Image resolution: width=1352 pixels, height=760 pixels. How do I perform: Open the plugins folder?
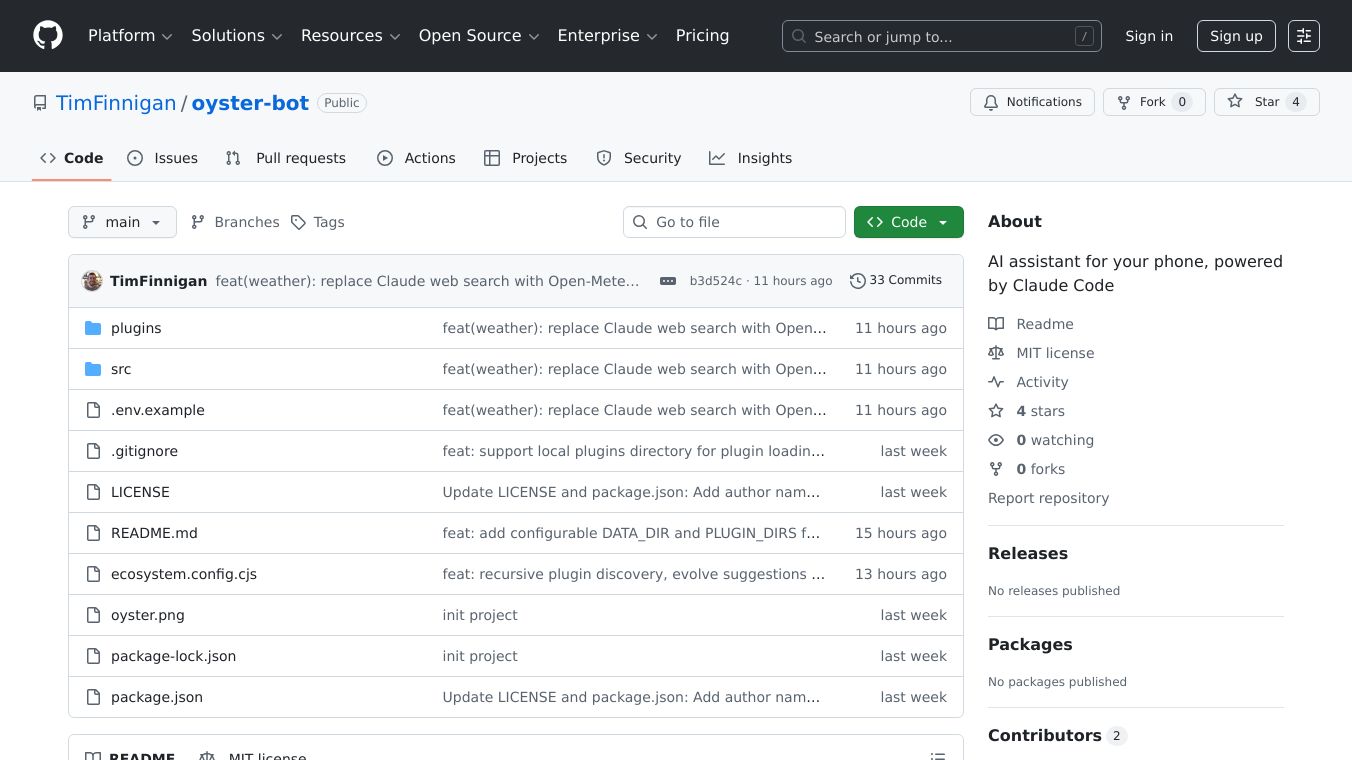(136, 328)
